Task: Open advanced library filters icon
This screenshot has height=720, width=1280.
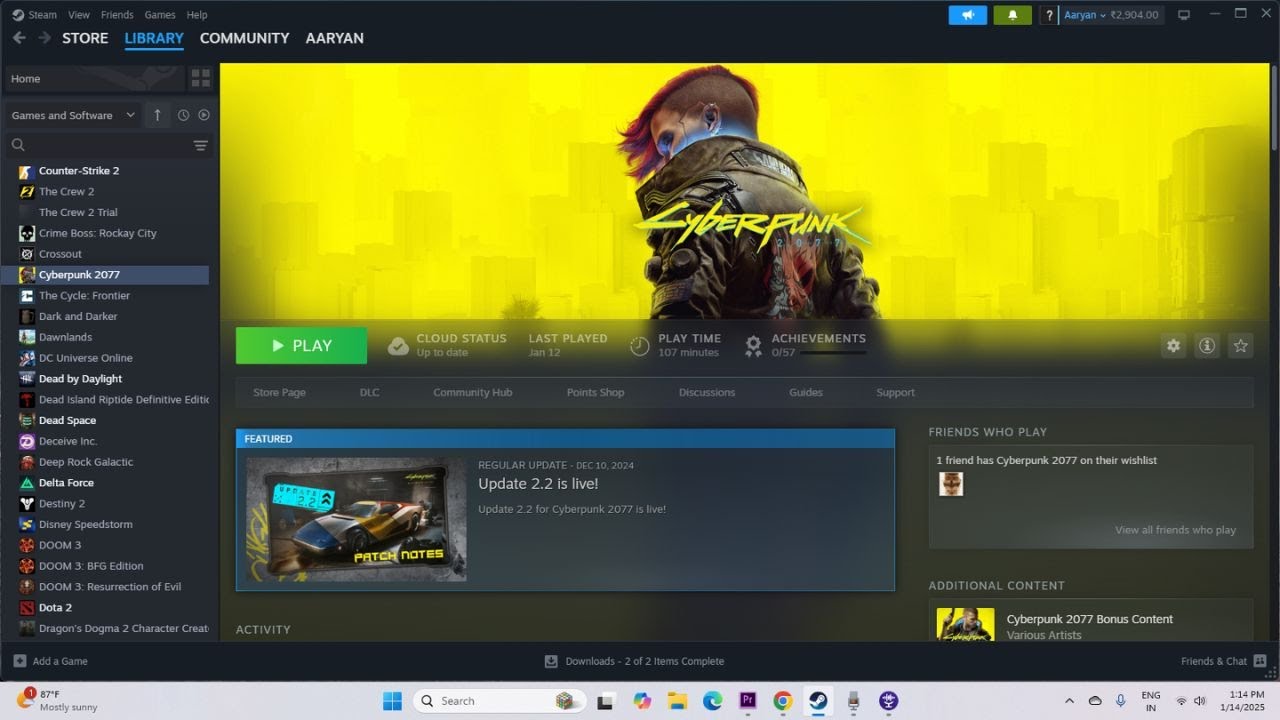Action: pos(200,145)
